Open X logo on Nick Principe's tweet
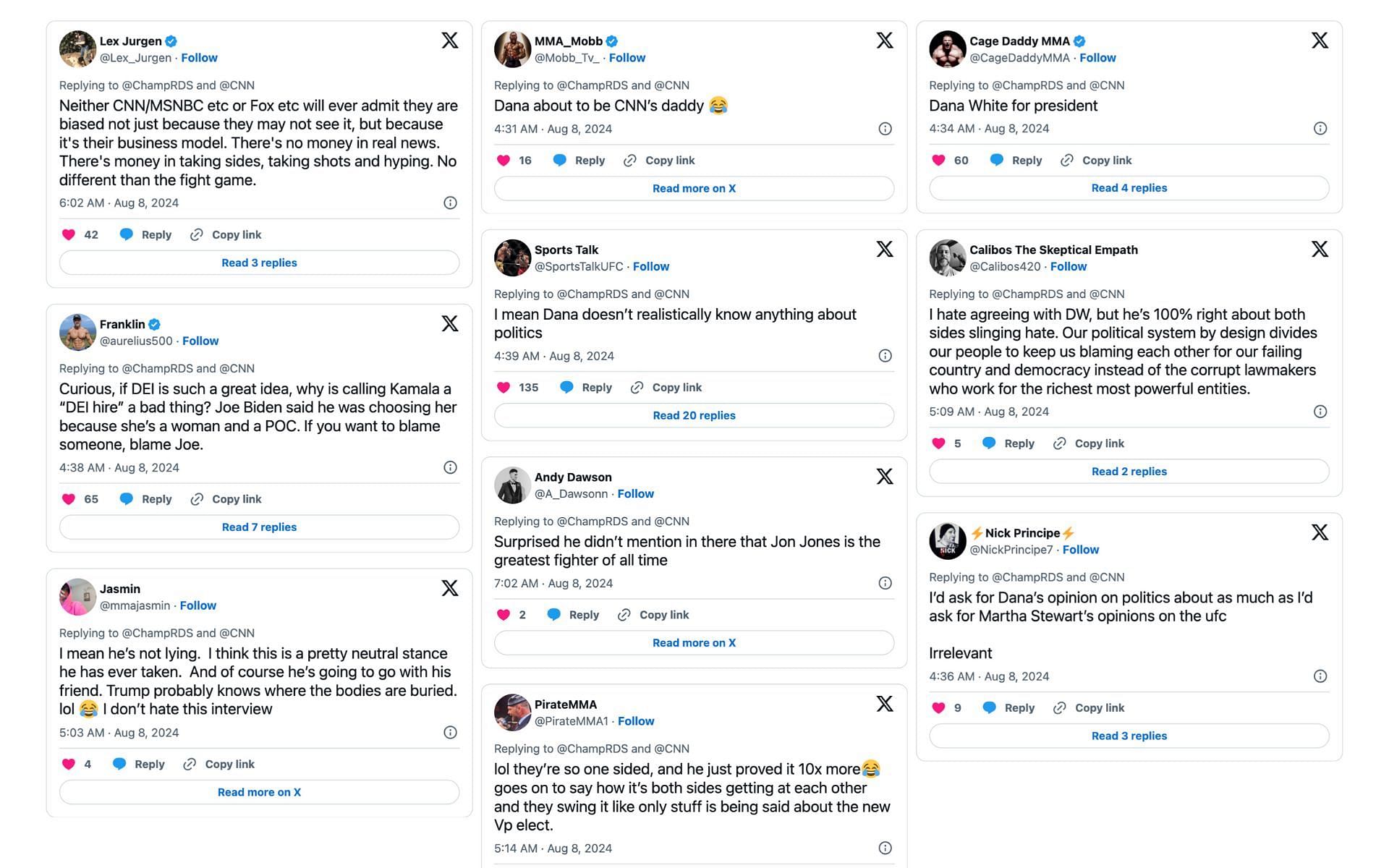Image resolution: width=1389 pixels, height=868 pixels. [x=1320, y=532]
